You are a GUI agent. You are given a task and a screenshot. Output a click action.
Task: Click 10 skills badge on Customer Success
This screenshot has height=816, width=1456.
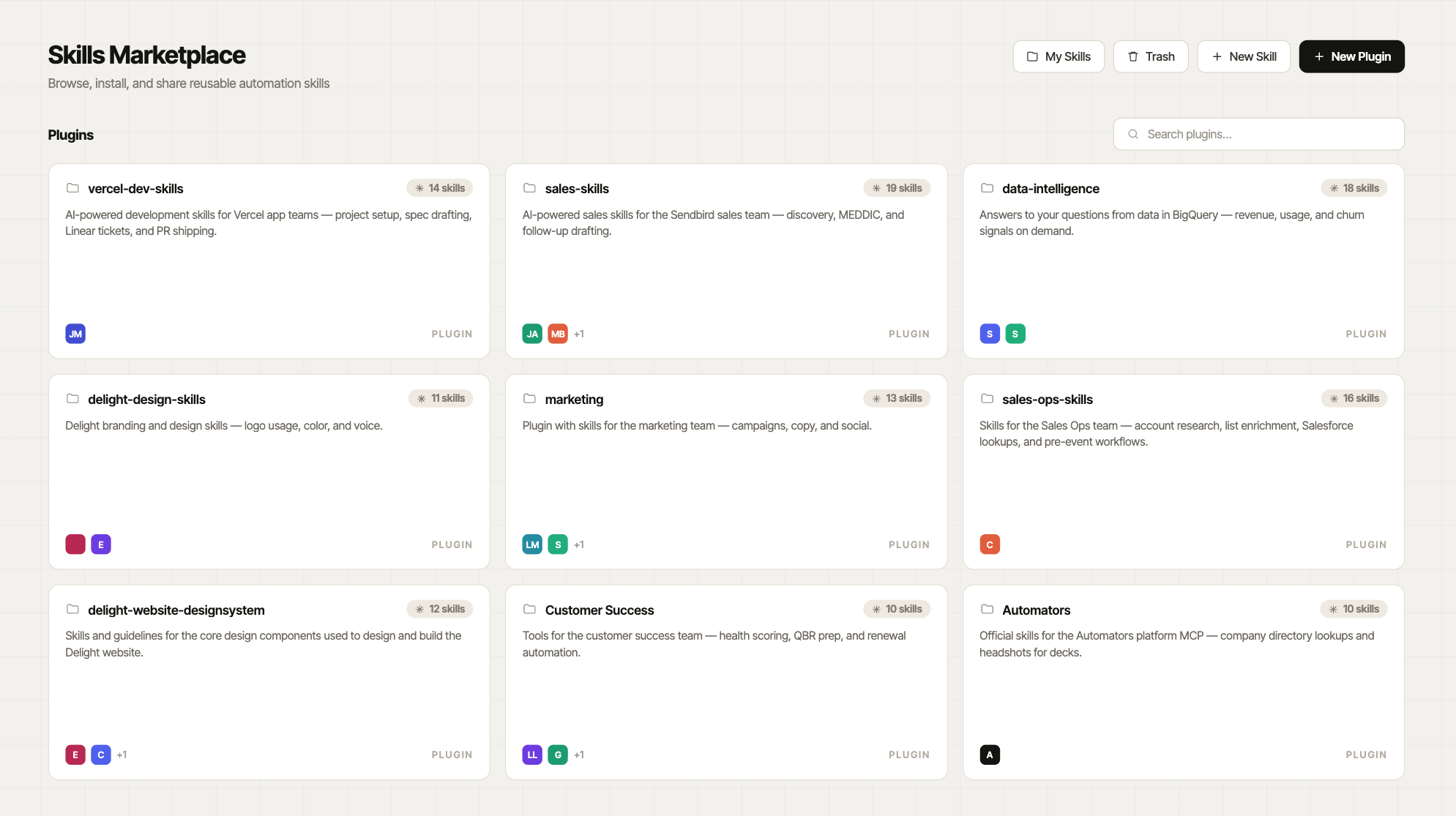[x=897, y=609]
